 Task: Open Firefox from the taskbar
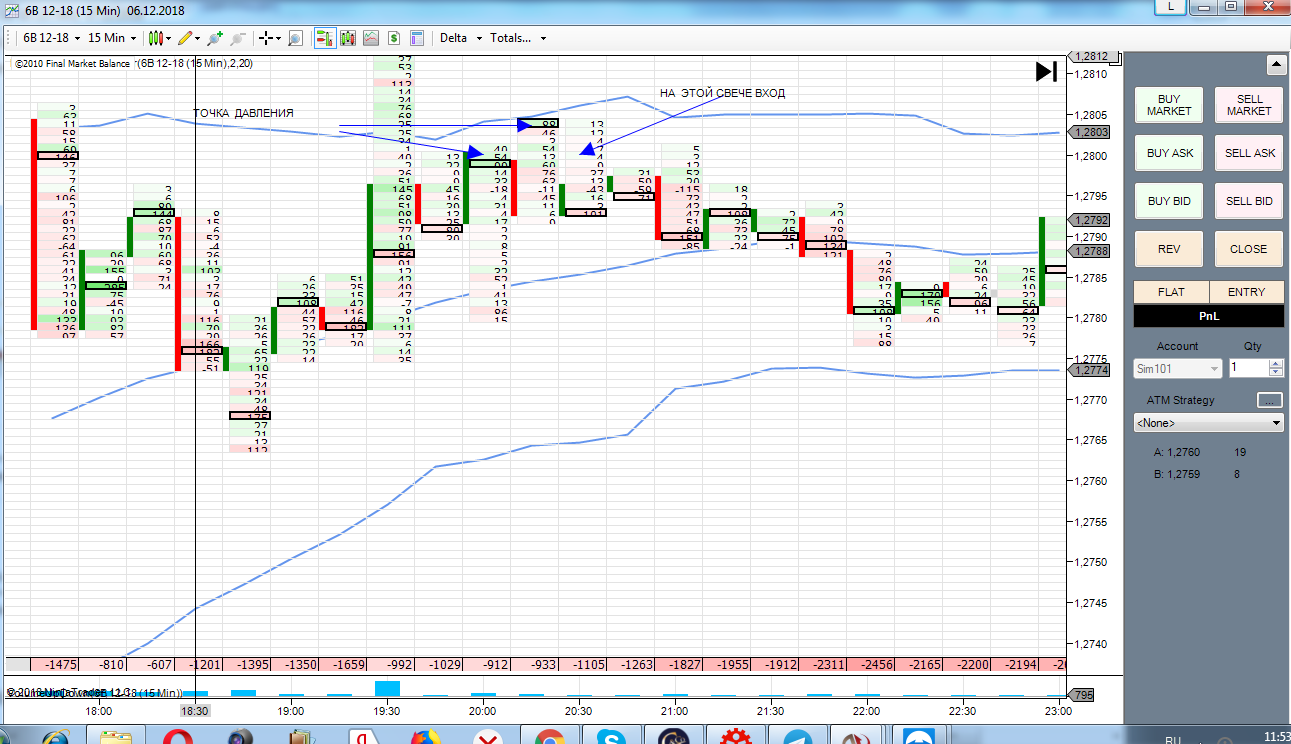pos(427,738)
